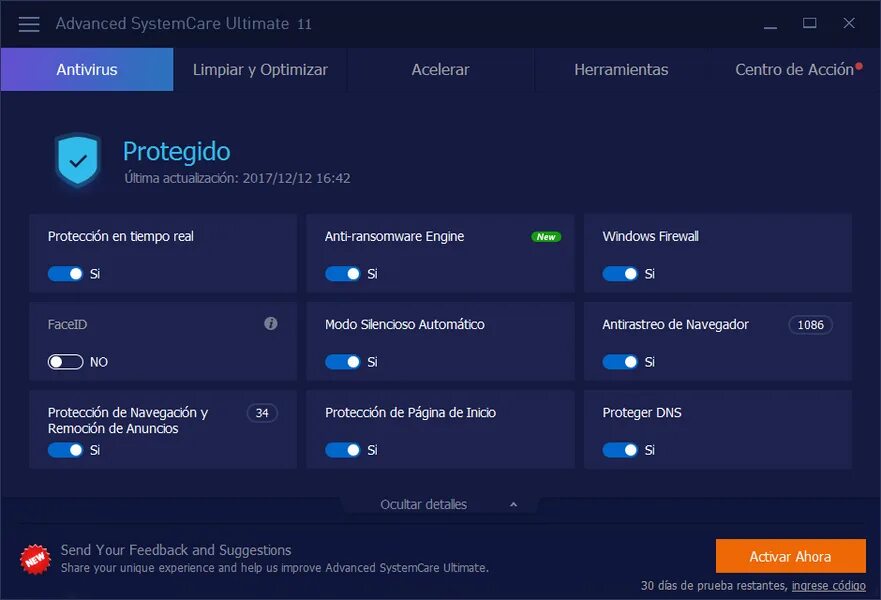Image resolution: width=881 pixels, height=600 pixels.
Task: Click the Protegido shield icon
Action: tap(78, 160)
